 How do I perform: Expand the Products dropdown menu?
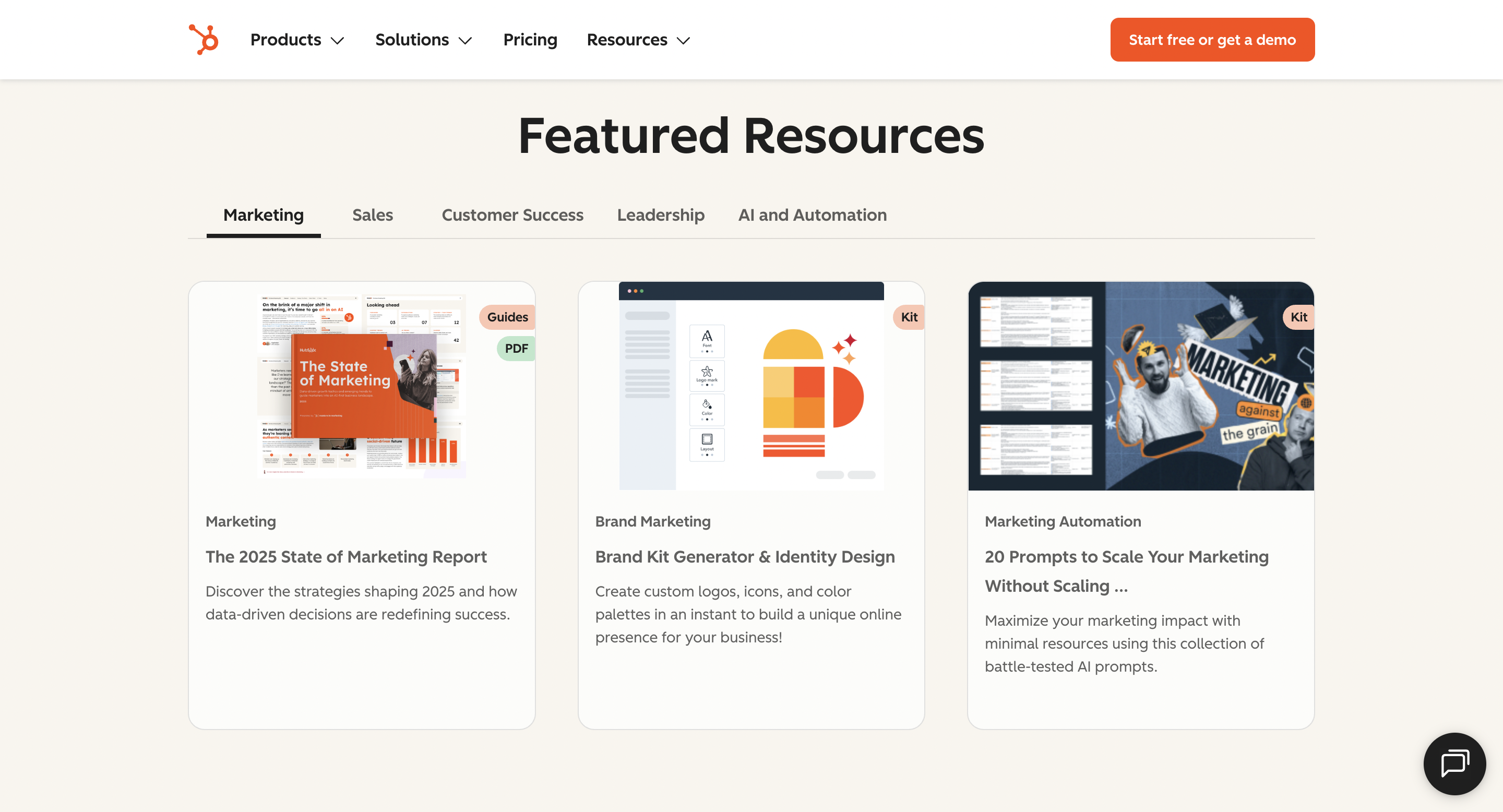297,40
